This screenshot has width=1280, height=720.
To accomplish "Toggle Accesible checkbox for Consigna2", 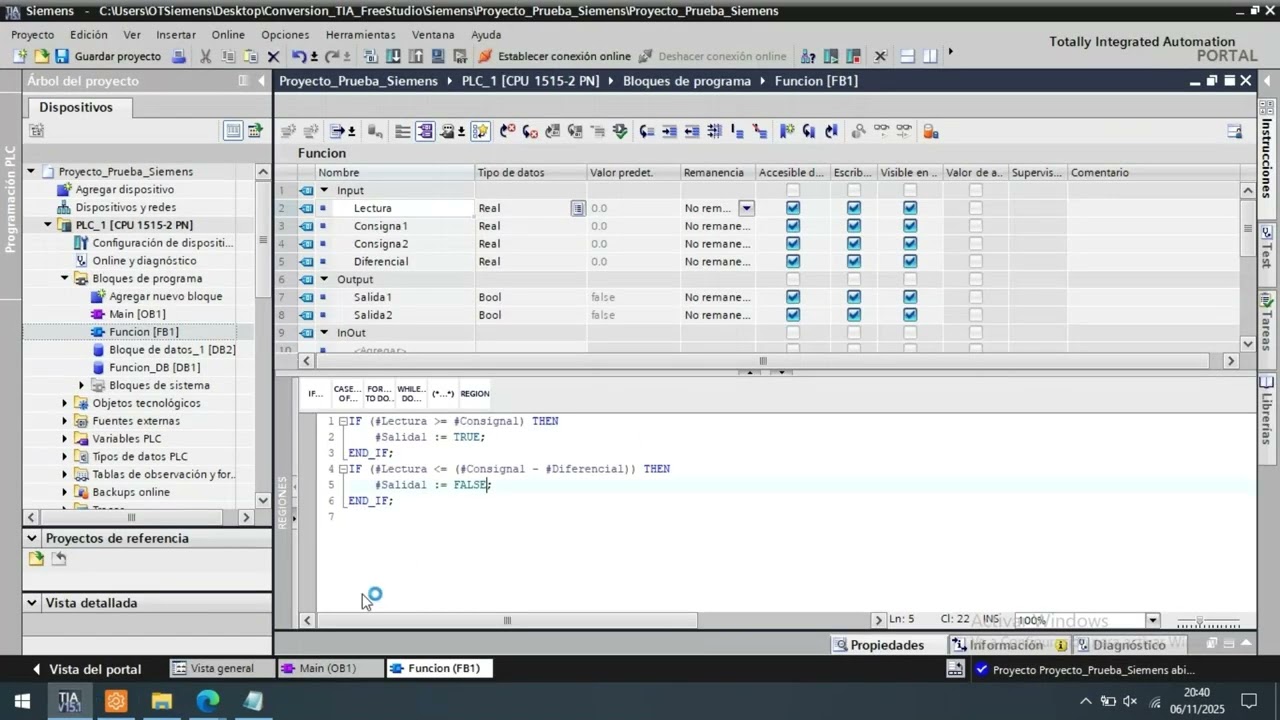I will click(x=793, y=244).
